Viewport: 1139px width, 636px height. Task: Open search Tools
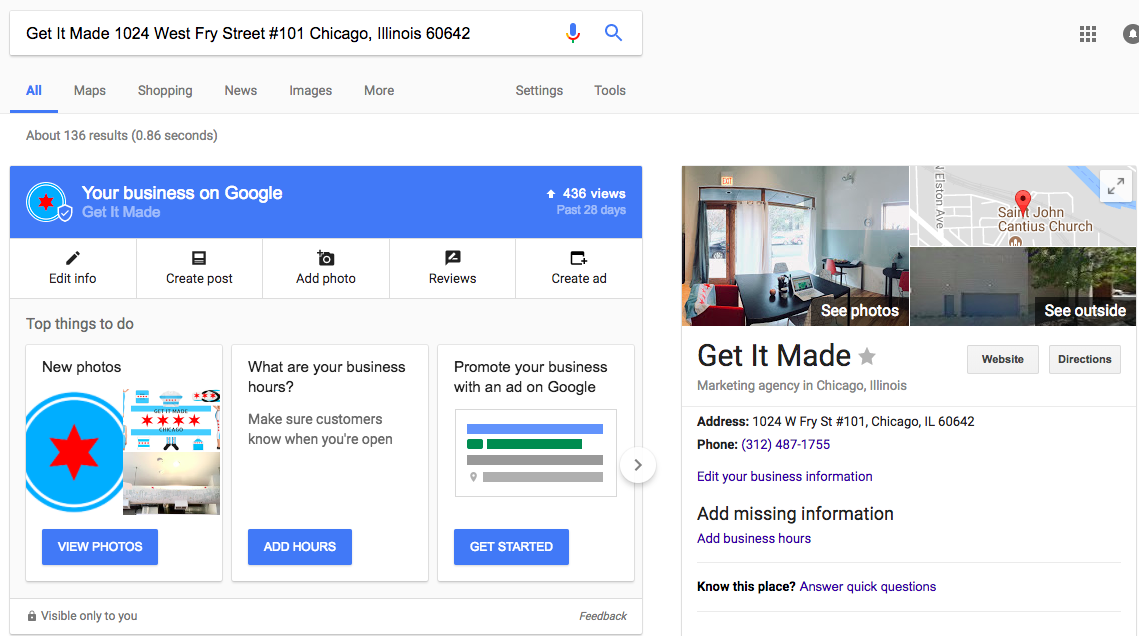coord(609,91)
